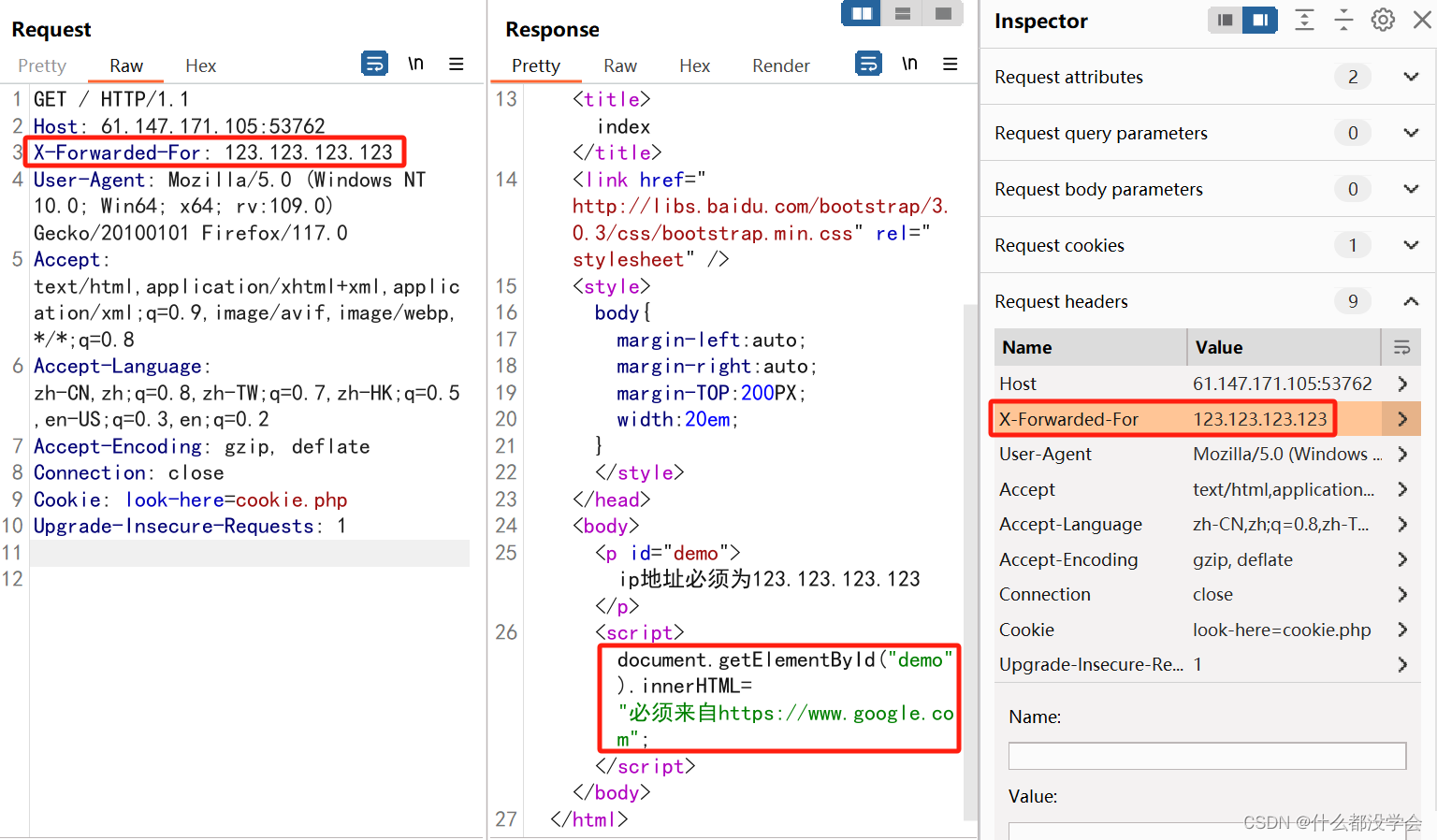
Task: Select Host header value 61.147.171.105:53762
Action: coord(1282,384)
